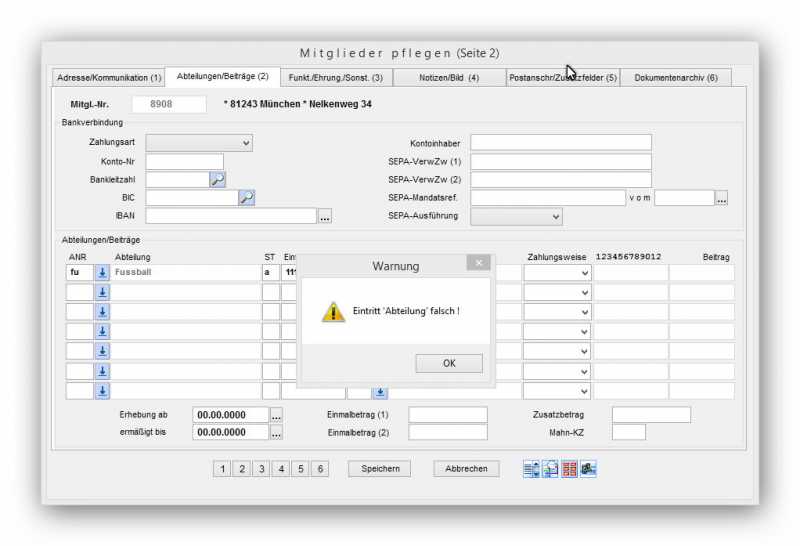Click the last icon in bottom-right toolbar
800x546 pixels.
coord(588,469)
